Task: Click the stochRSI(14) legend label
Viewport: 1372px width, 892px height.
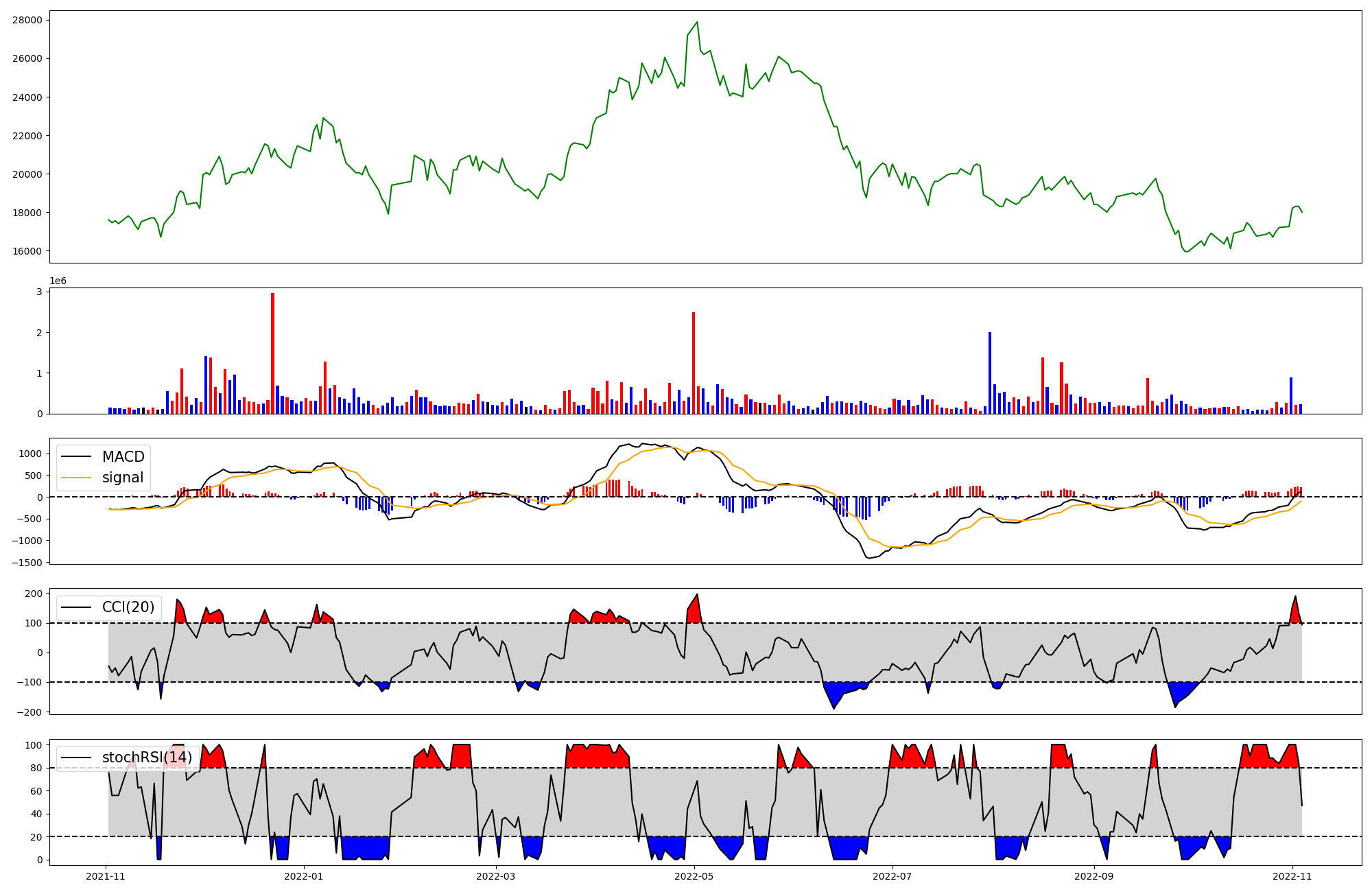Action: [x=147, y=758]
